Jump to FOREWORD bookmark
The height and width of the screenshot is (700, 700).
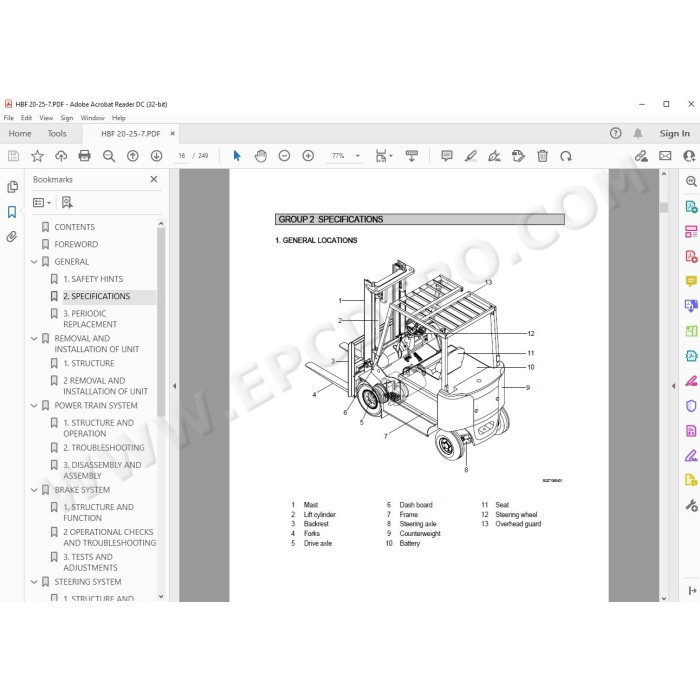(76, 244)
